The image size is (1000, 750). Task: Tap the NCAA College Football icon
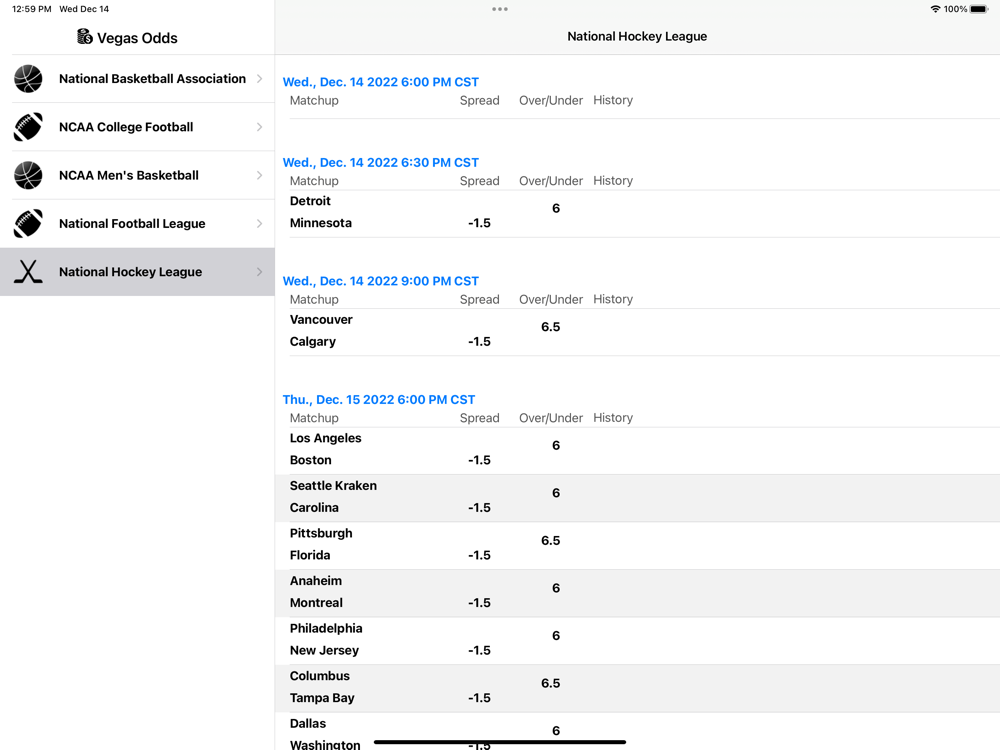[x=28, y=127]
